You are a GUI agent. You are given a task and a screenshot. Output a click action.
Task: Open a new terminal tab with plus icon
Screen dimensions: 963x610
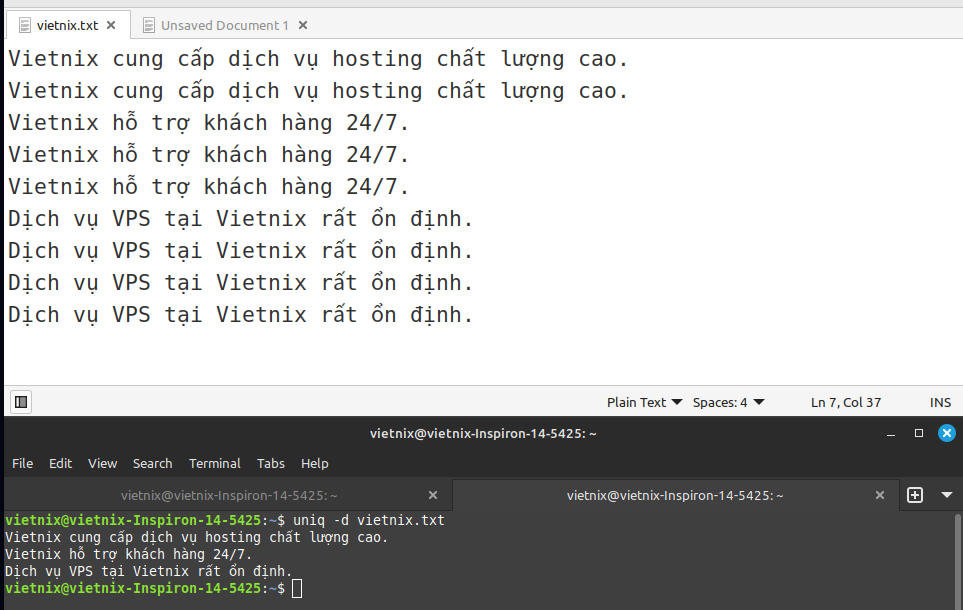tap(914, 495)
